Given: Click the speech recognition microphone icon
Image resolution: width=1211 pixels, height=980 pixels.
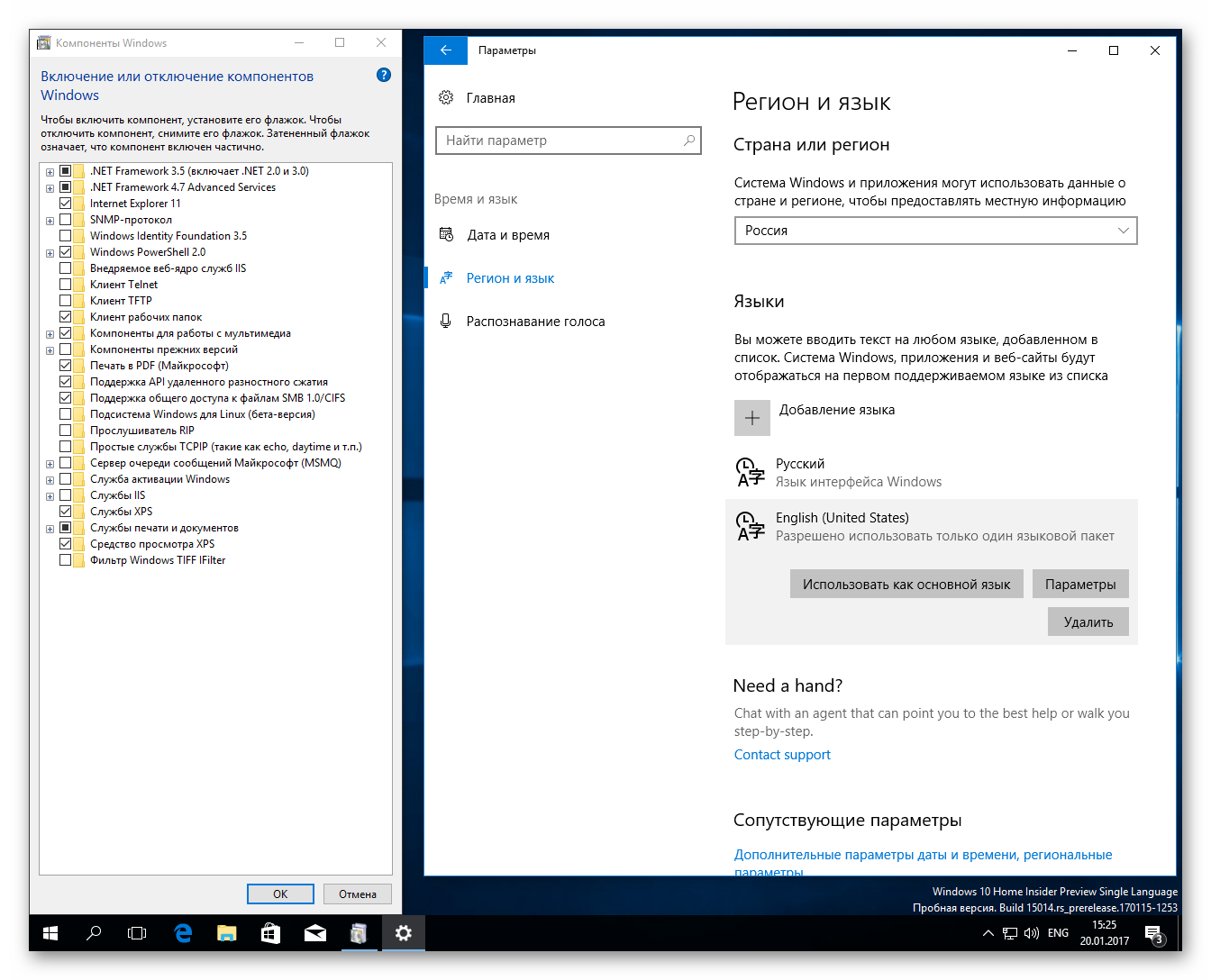Looking at the screenshot, I should pos(446,321).
